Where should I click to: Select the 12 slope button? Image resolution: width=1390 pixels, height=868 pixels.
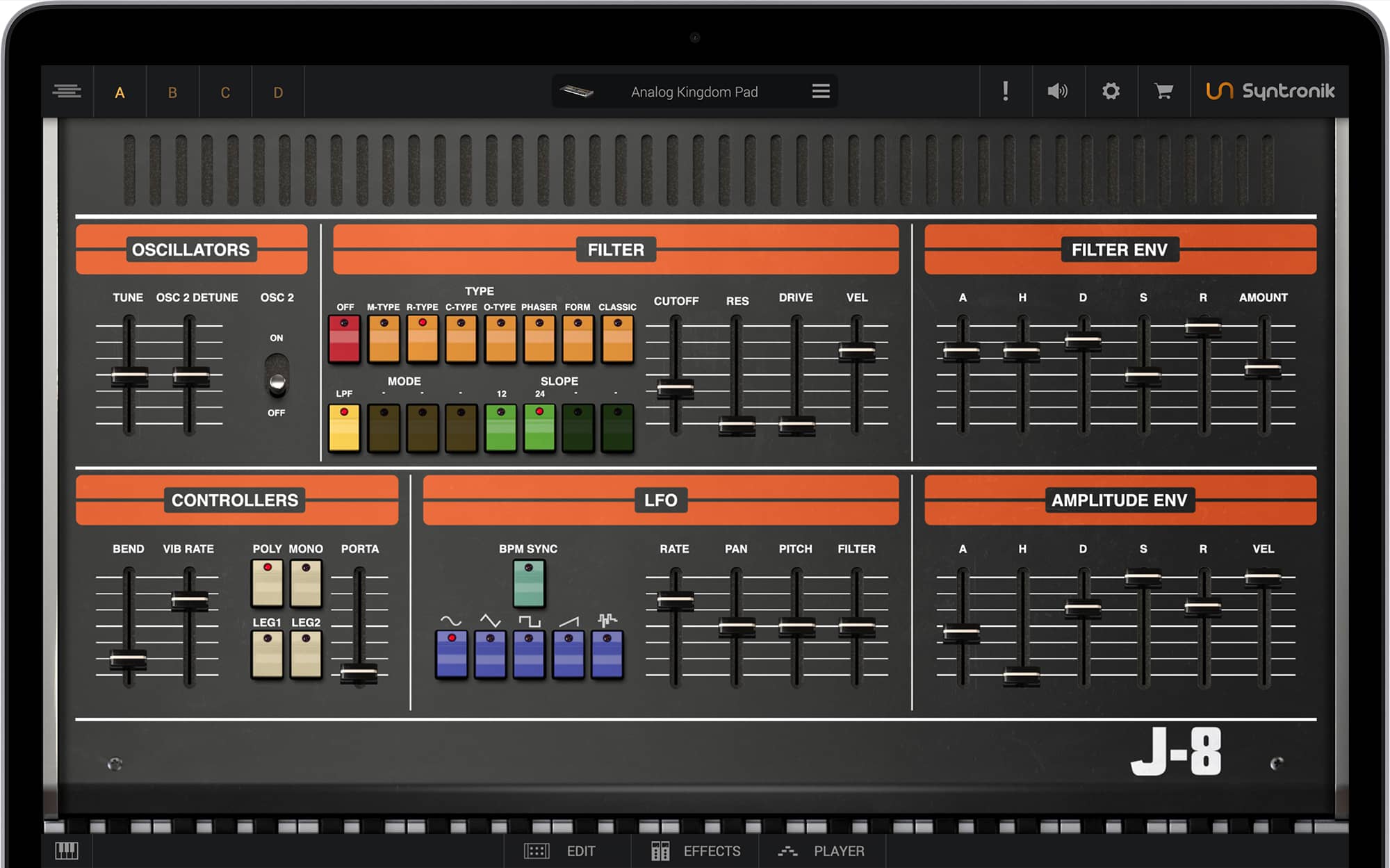[x=500, y=428]
